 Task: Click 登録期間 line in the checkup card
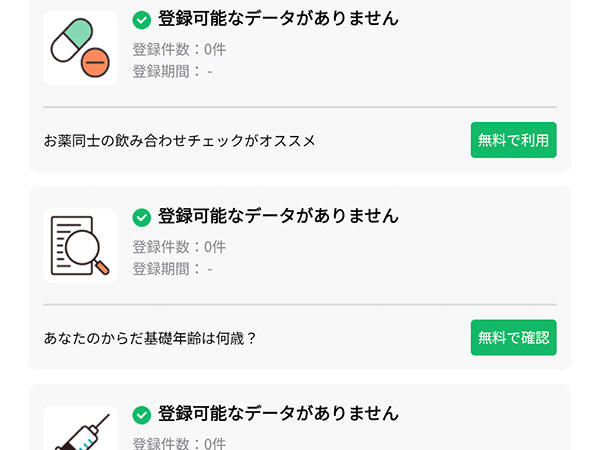pos(173,269)
